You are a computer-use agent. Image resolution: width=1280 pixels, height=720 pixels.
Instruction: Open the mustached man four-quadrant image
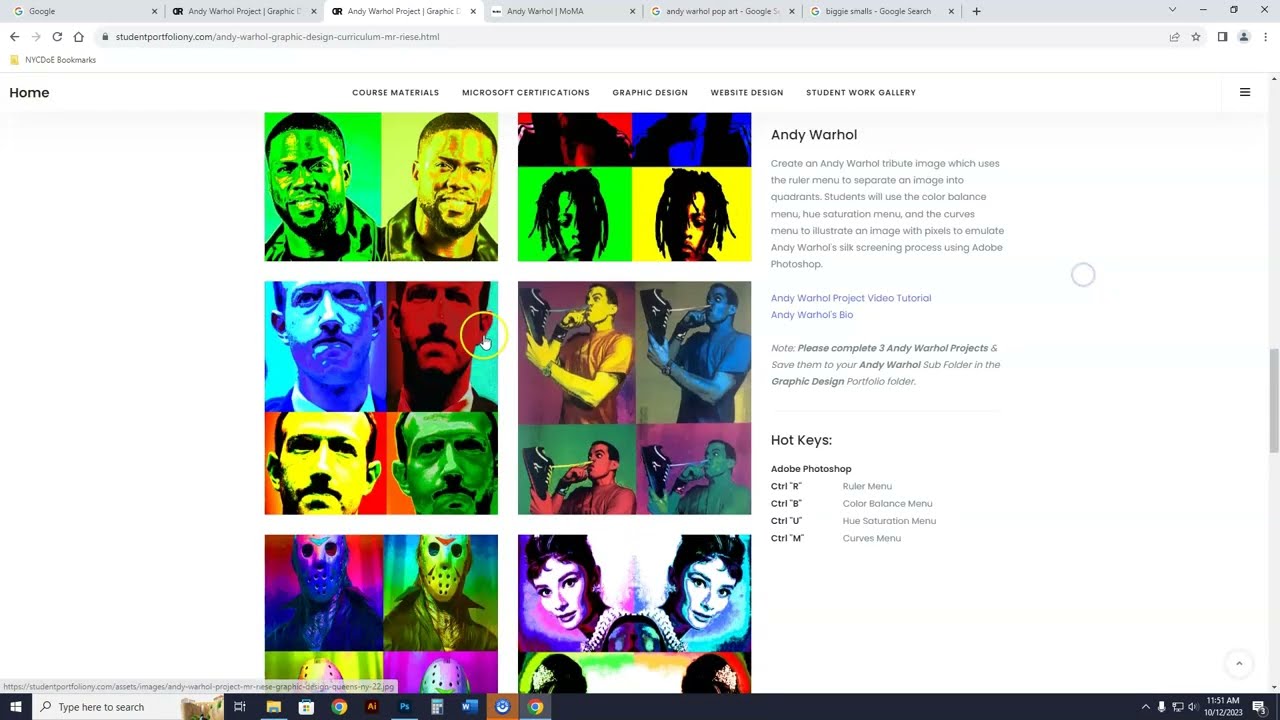click(381, 398)
